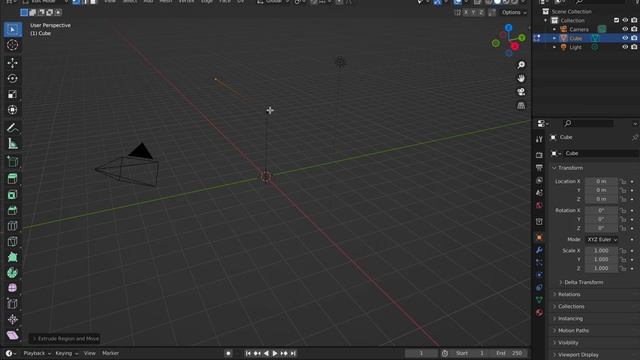Viewport: 640px width, 360px height.
Task: Select the Spin tool
Action: pyautogui.click(x=13, y=273)
